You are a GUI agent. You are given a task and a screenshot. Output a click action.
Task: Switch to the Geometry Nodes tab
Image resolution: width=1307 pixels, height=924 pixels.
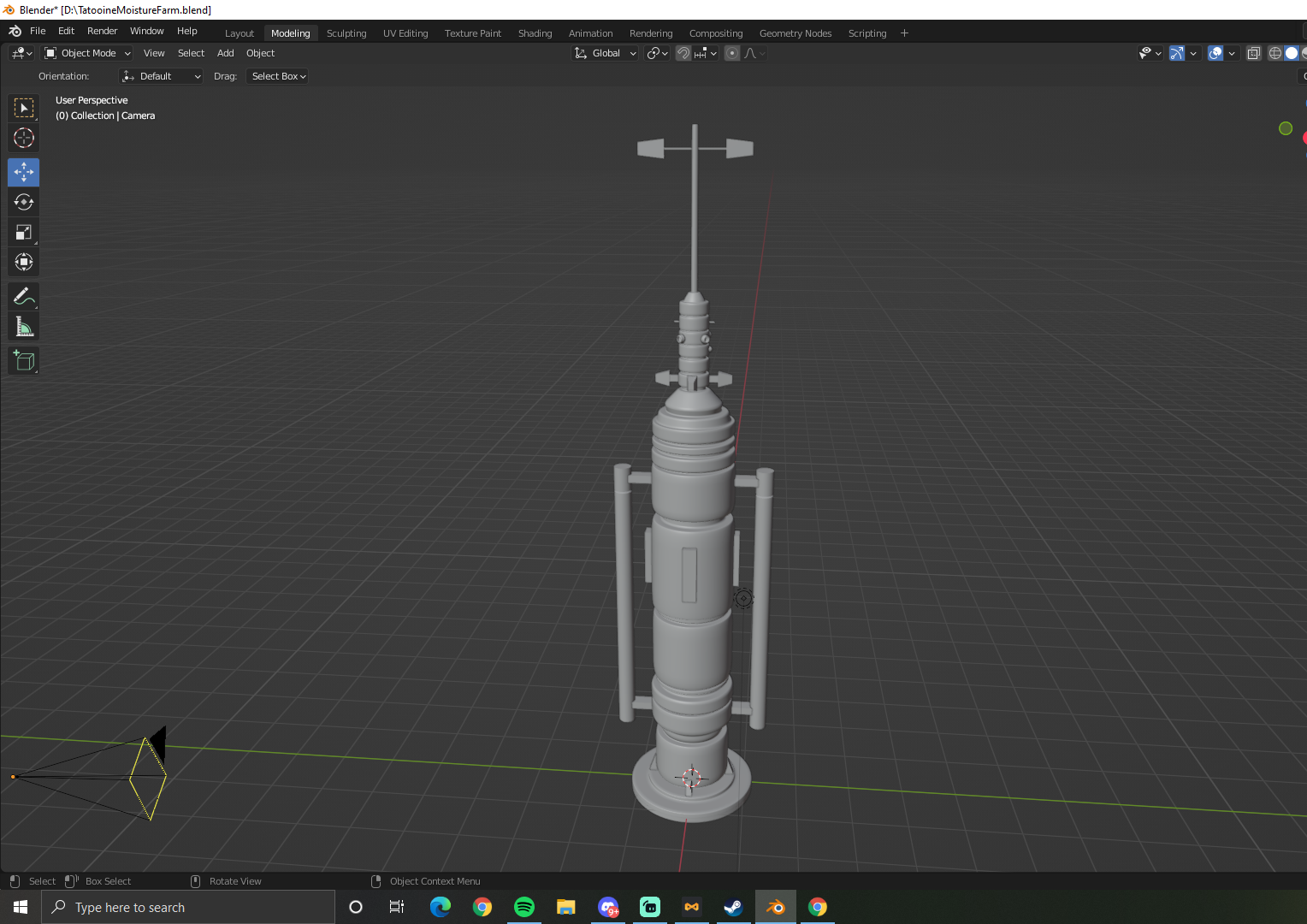coord(795,33)
